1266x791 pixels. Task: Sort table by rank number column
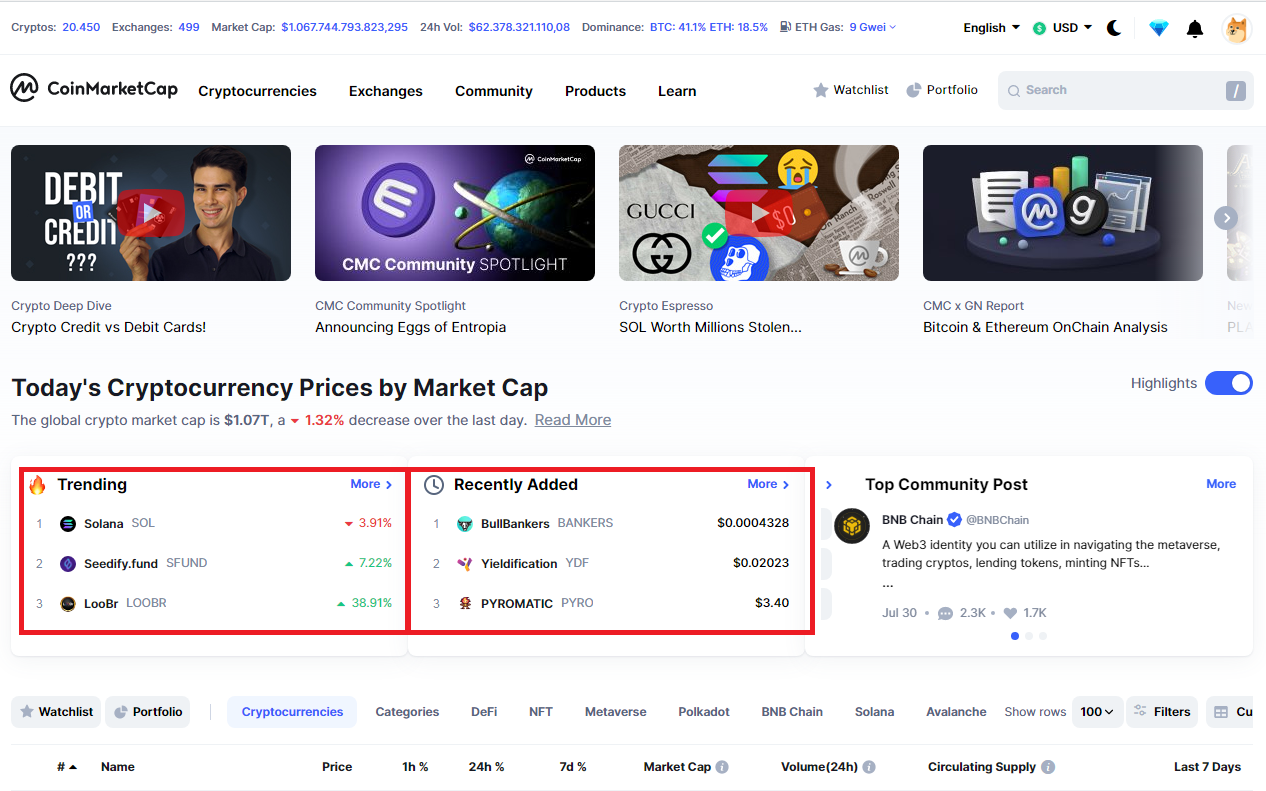coord(66,767)
